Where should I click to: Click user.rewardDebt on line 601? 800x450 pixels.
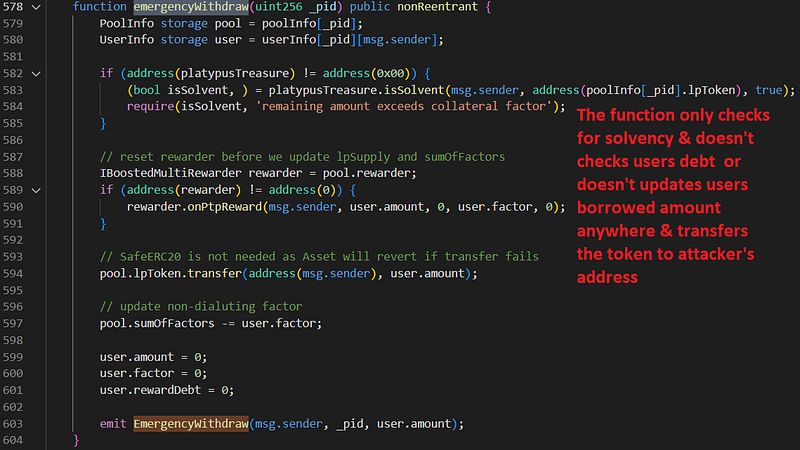[151, 390]
